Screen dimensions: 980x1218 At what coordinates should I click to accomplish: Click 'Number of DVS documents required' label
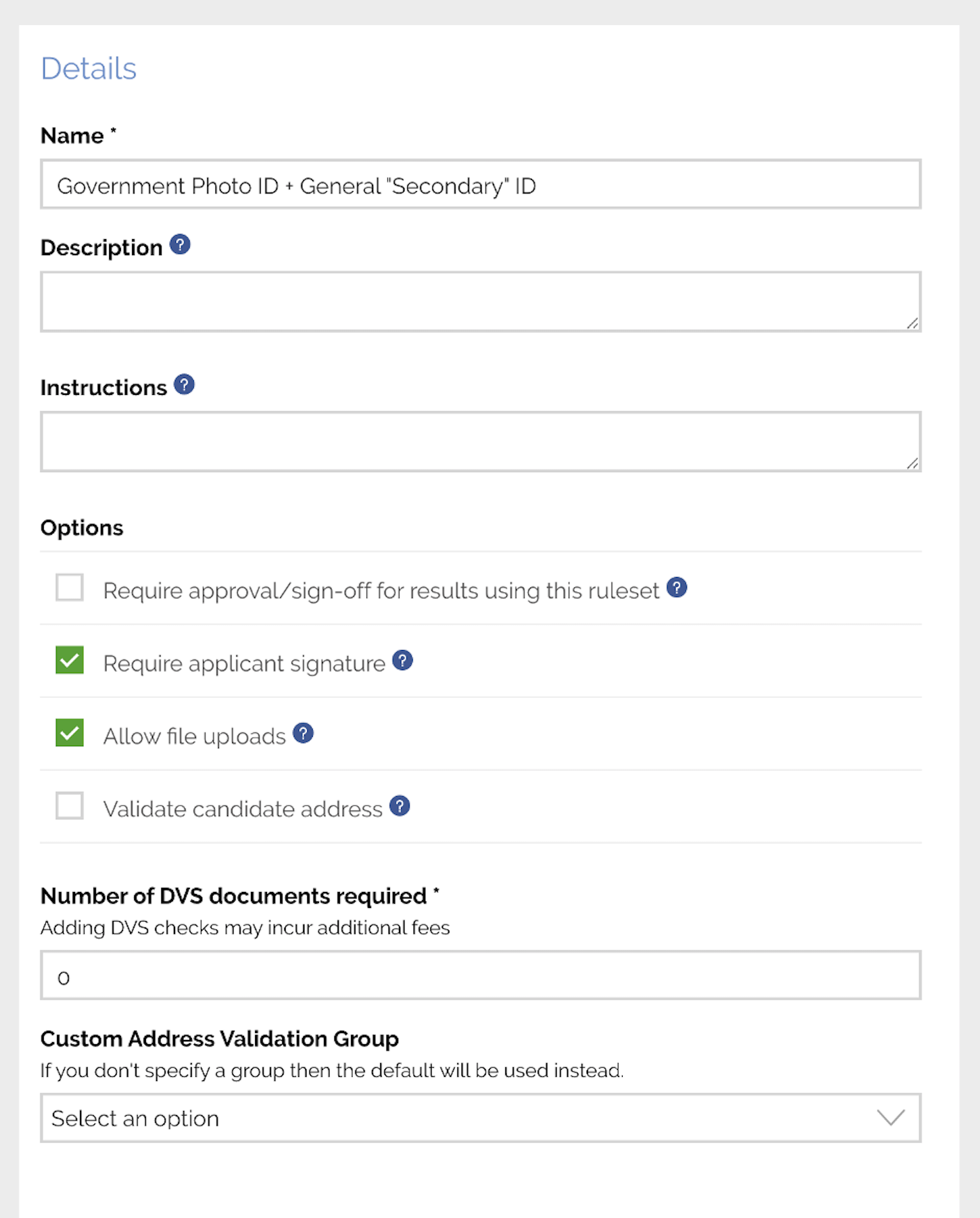(x=240, y=896)
